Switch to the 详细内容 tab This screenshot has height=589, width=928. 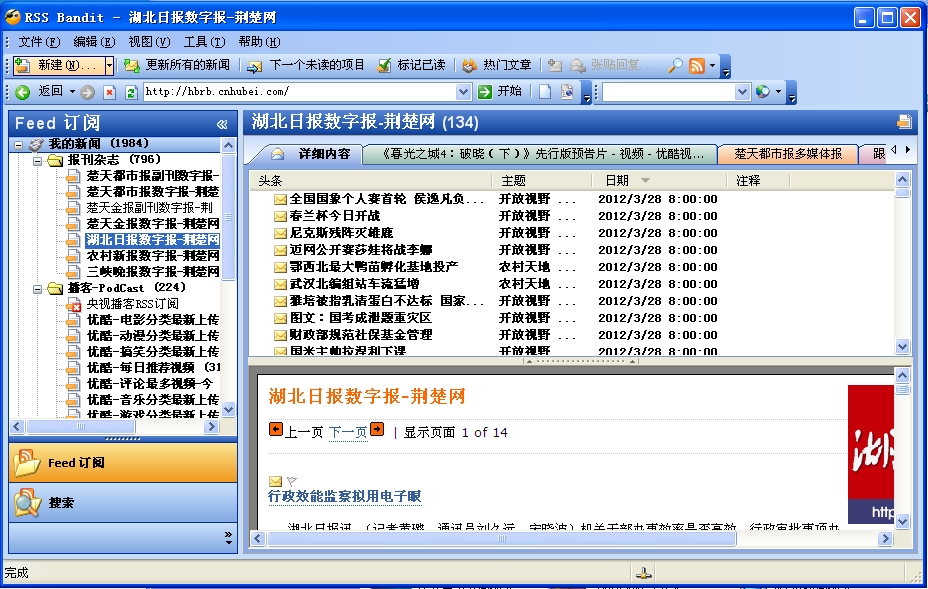point(311,154)
